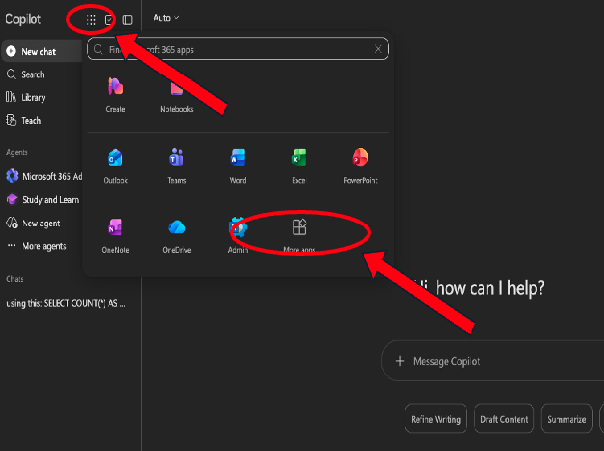Select the Microsoft 365 Ad agent
The image size is (604, 451).
44,176
